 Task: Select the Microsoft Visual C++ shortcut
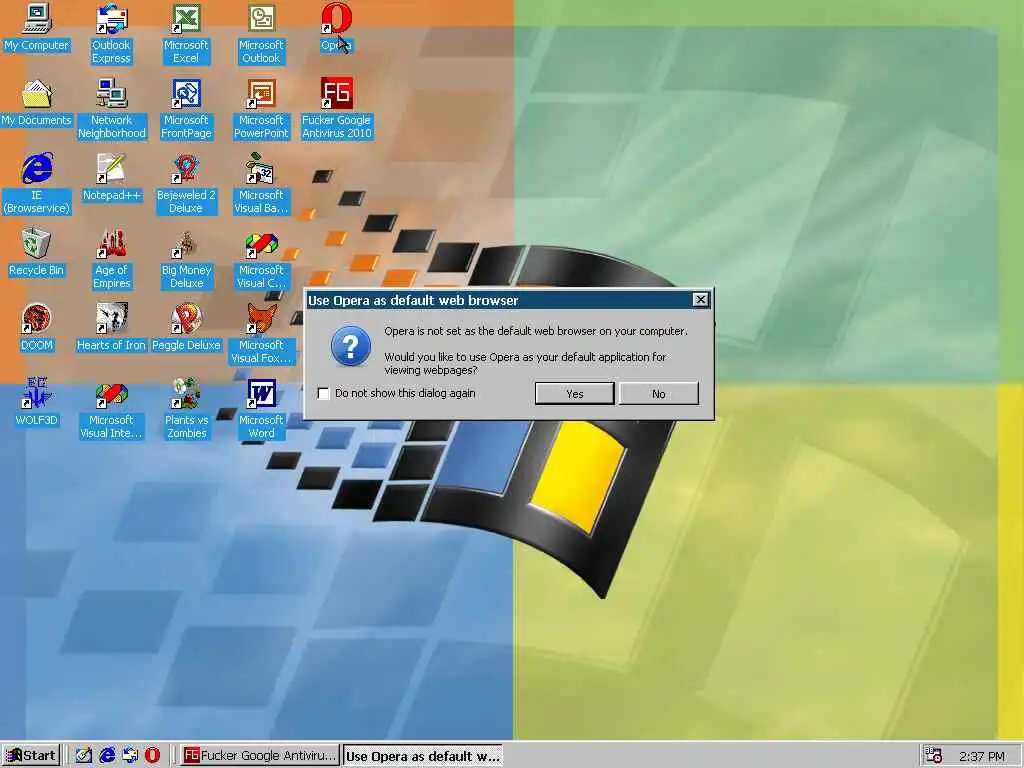[261, 259]
